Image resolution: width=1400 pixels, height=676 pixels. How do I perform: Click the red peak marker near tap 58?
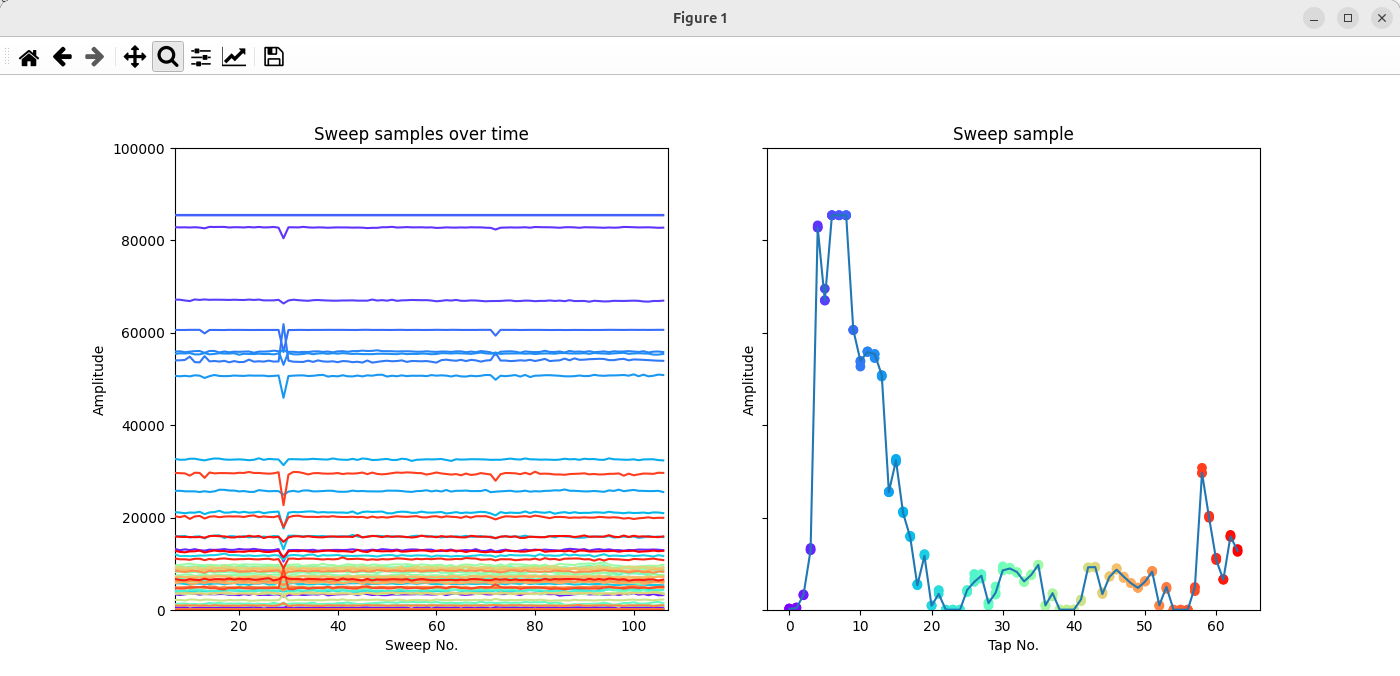(1202, 469)
